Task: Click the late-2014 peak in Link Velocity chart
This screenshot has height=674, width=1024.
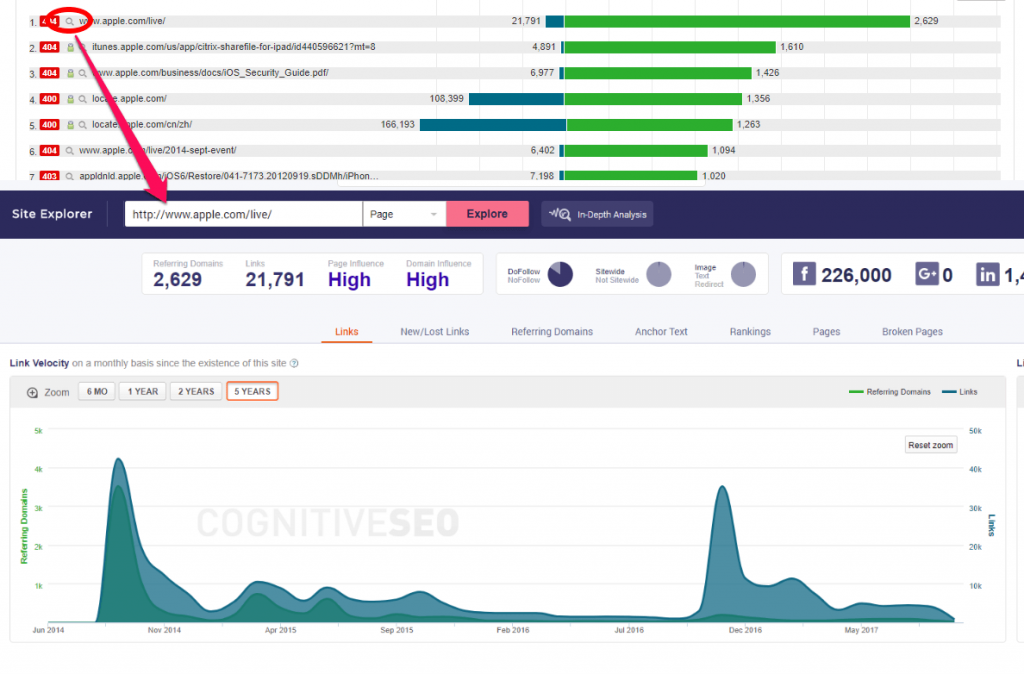Action: (118, 459)
